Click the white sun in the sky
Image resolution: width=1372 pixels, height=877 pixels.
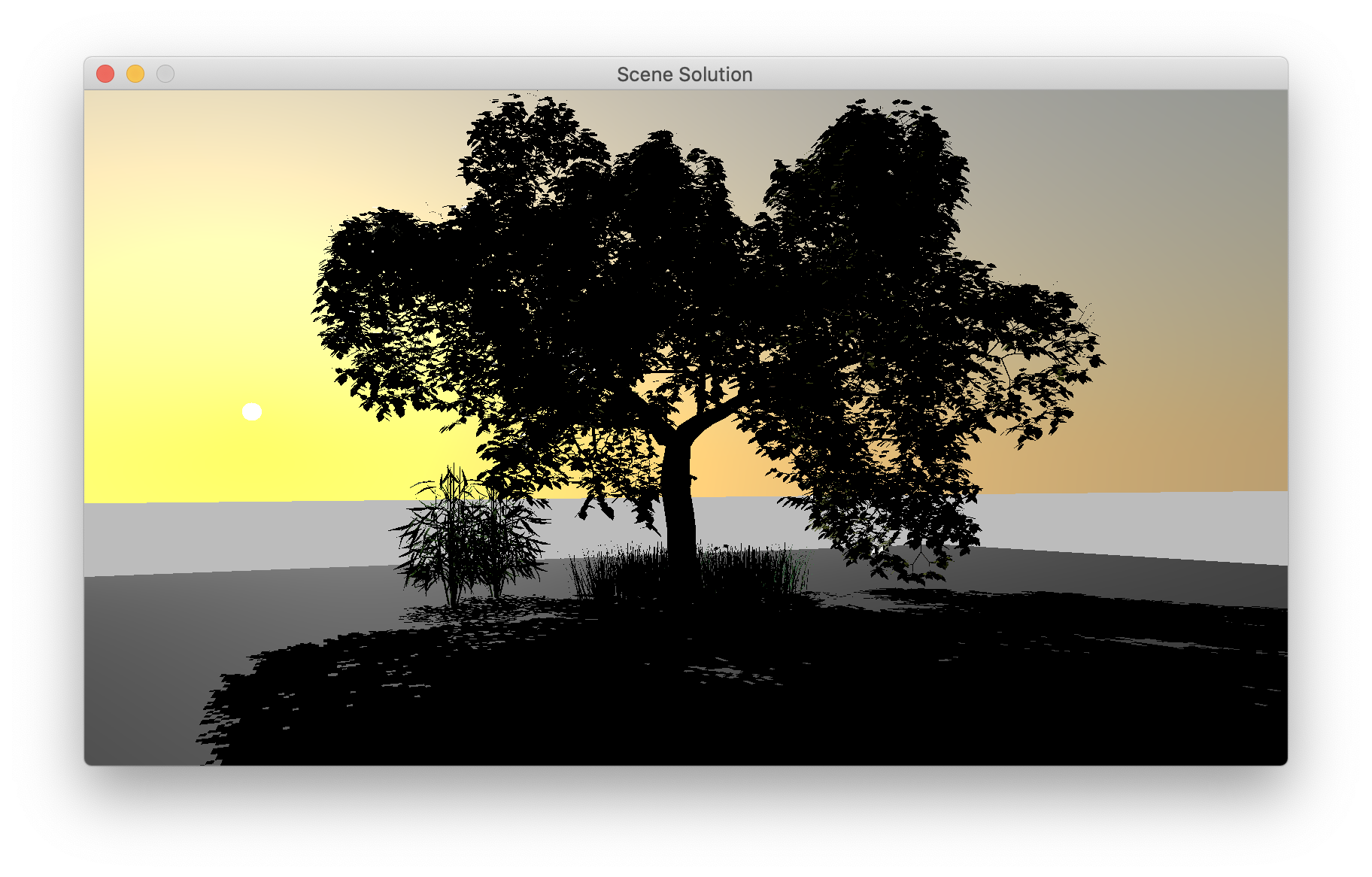[252, 411]
